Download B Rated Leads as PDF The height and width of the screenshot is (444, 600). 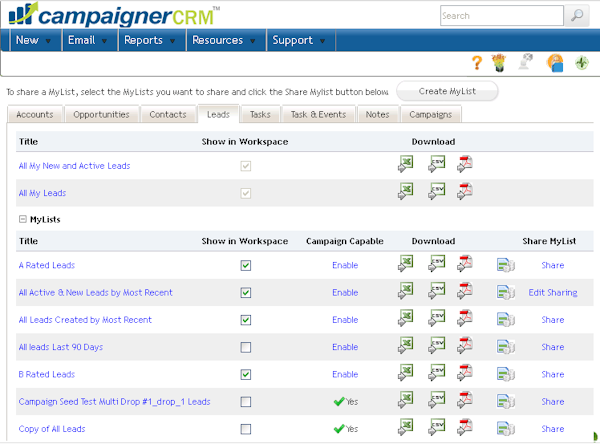pyautogui.click(x=464, y=374)
